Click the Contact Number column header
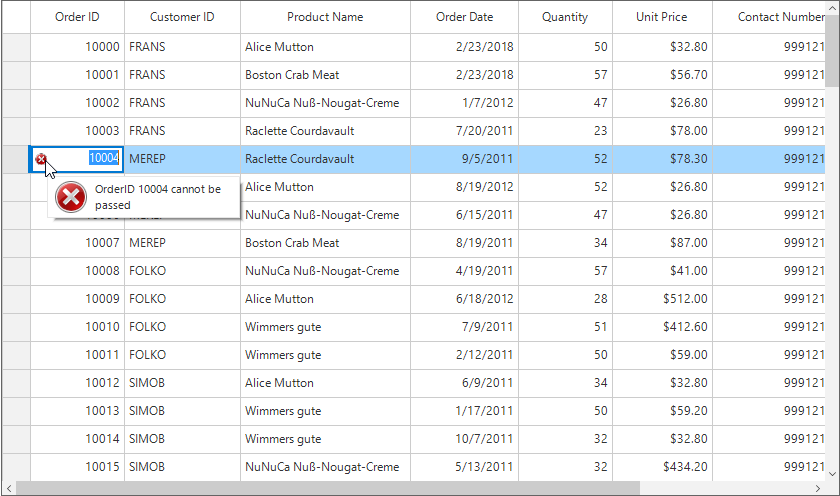Image resolution: width=840 pixels, height=496 pixels. pos(769,17)
